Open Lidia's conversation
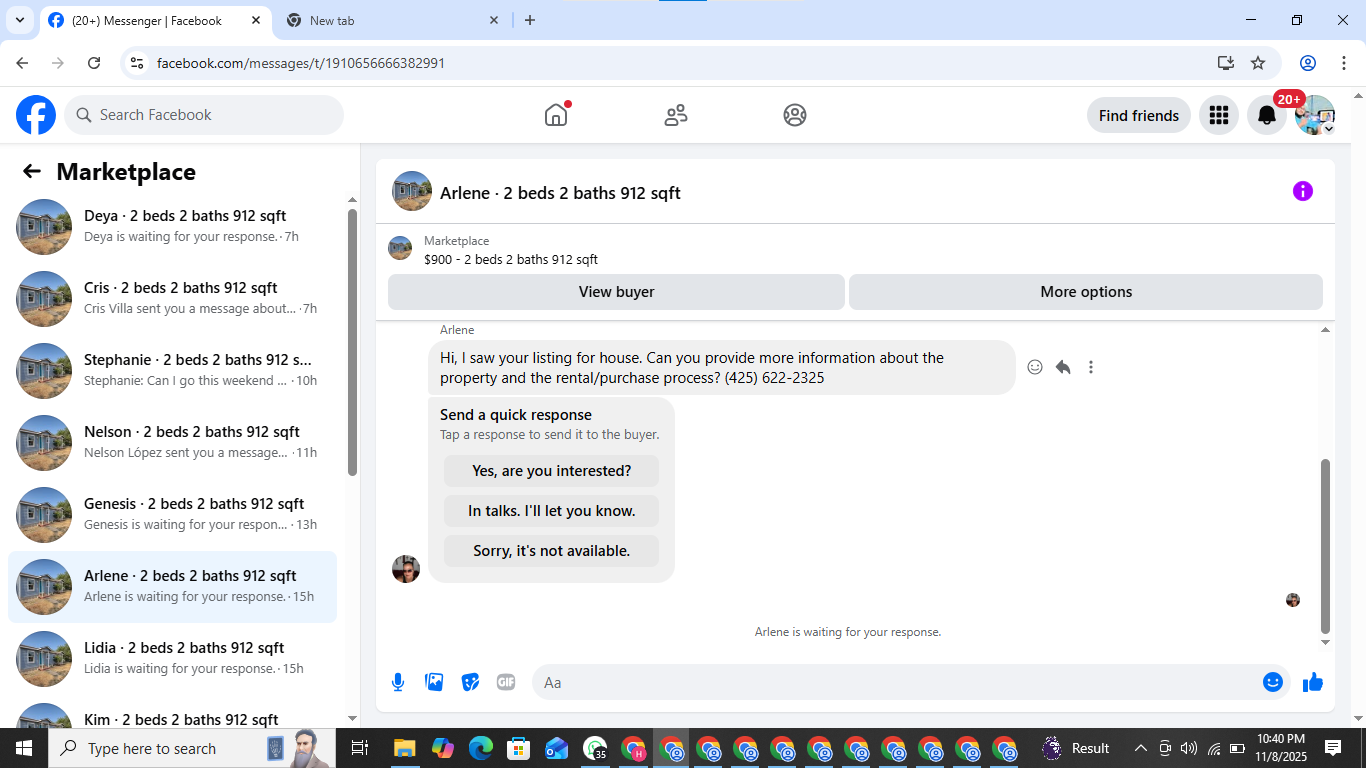Image resolution: width=1366 pixels, height=768 pixels. (172, 659)
